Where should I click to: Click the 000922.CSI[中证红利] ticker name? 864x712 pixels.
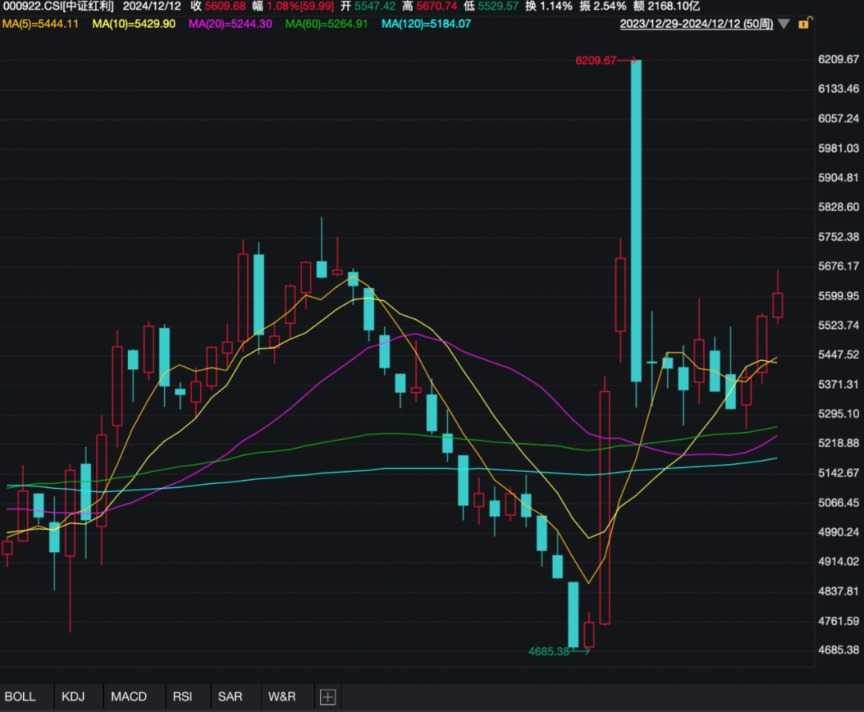point(58,7)
